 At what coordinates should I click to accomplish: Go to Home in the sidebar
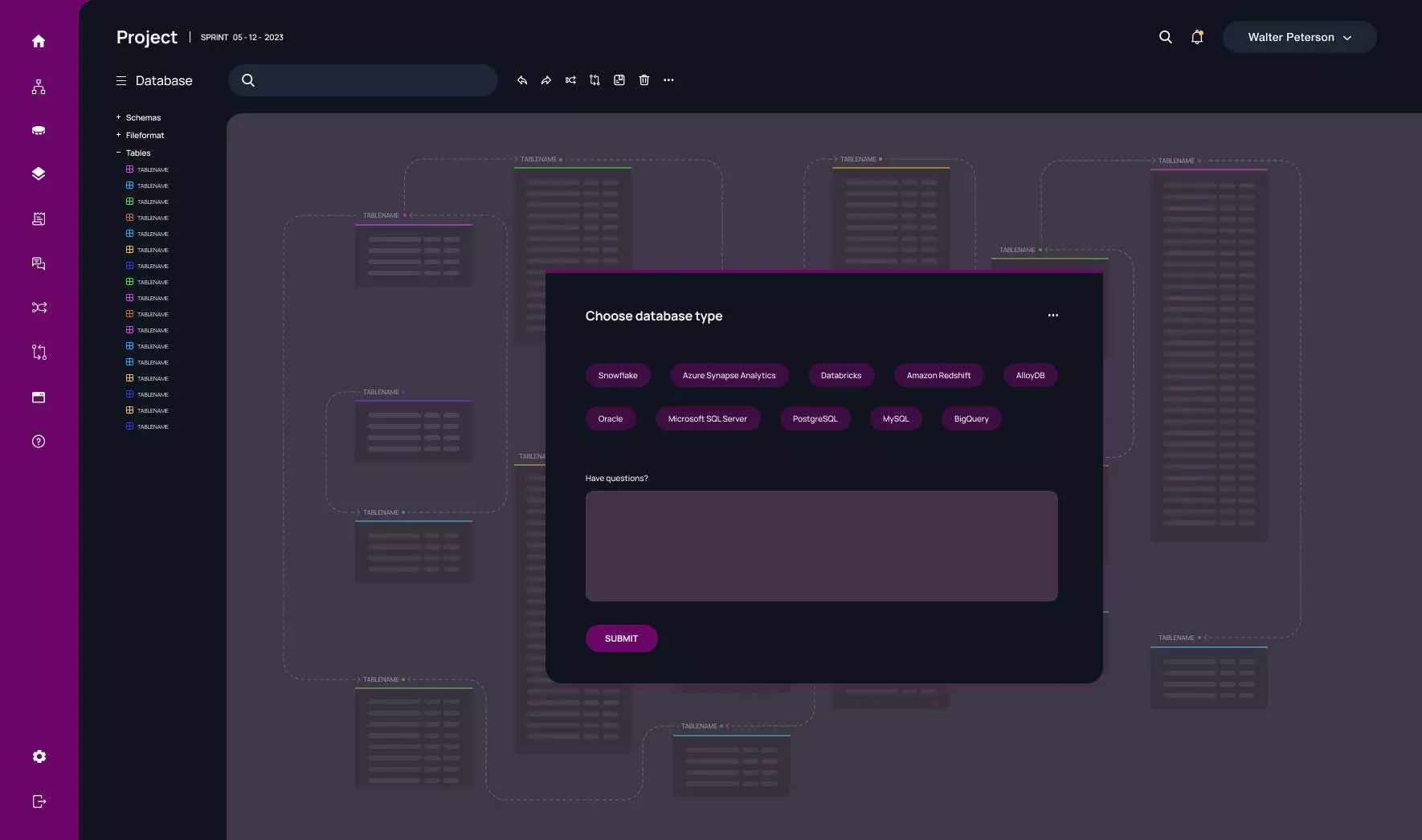point(39,41)
